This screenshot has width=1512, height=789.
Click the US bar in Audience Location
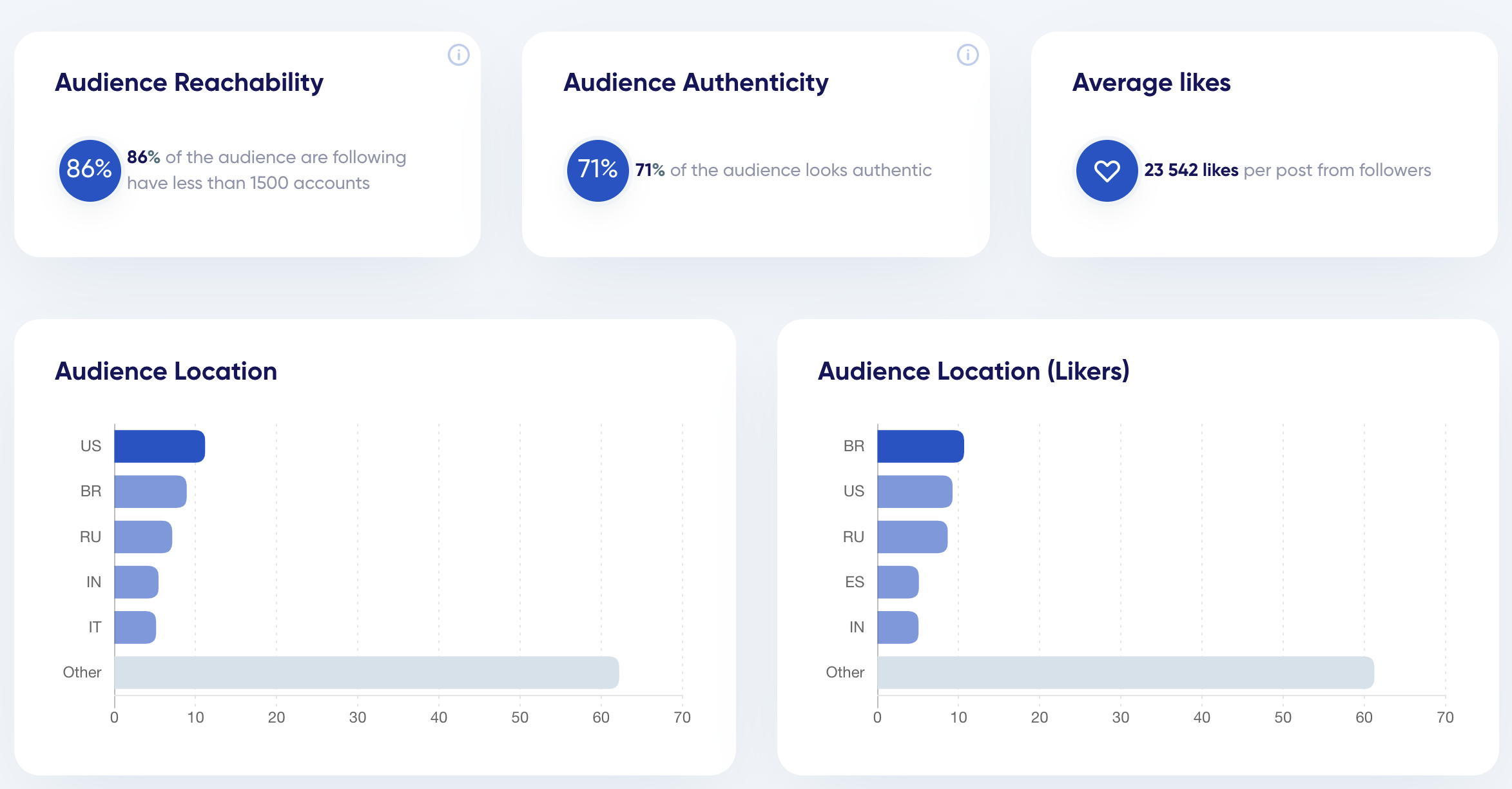tap(159, 446)
